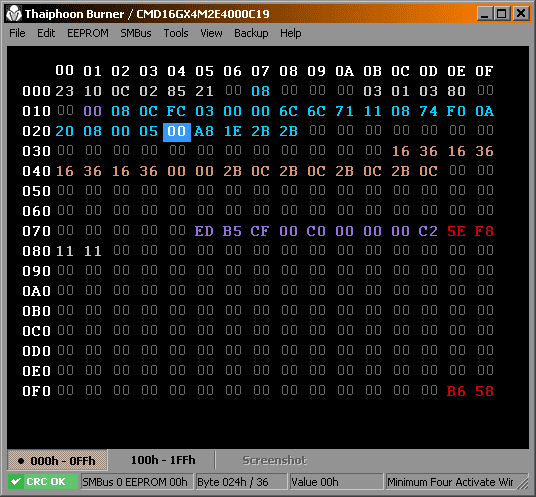
Task: Select red byte 58 in row 0F0
Action: (x=484, y=391)
